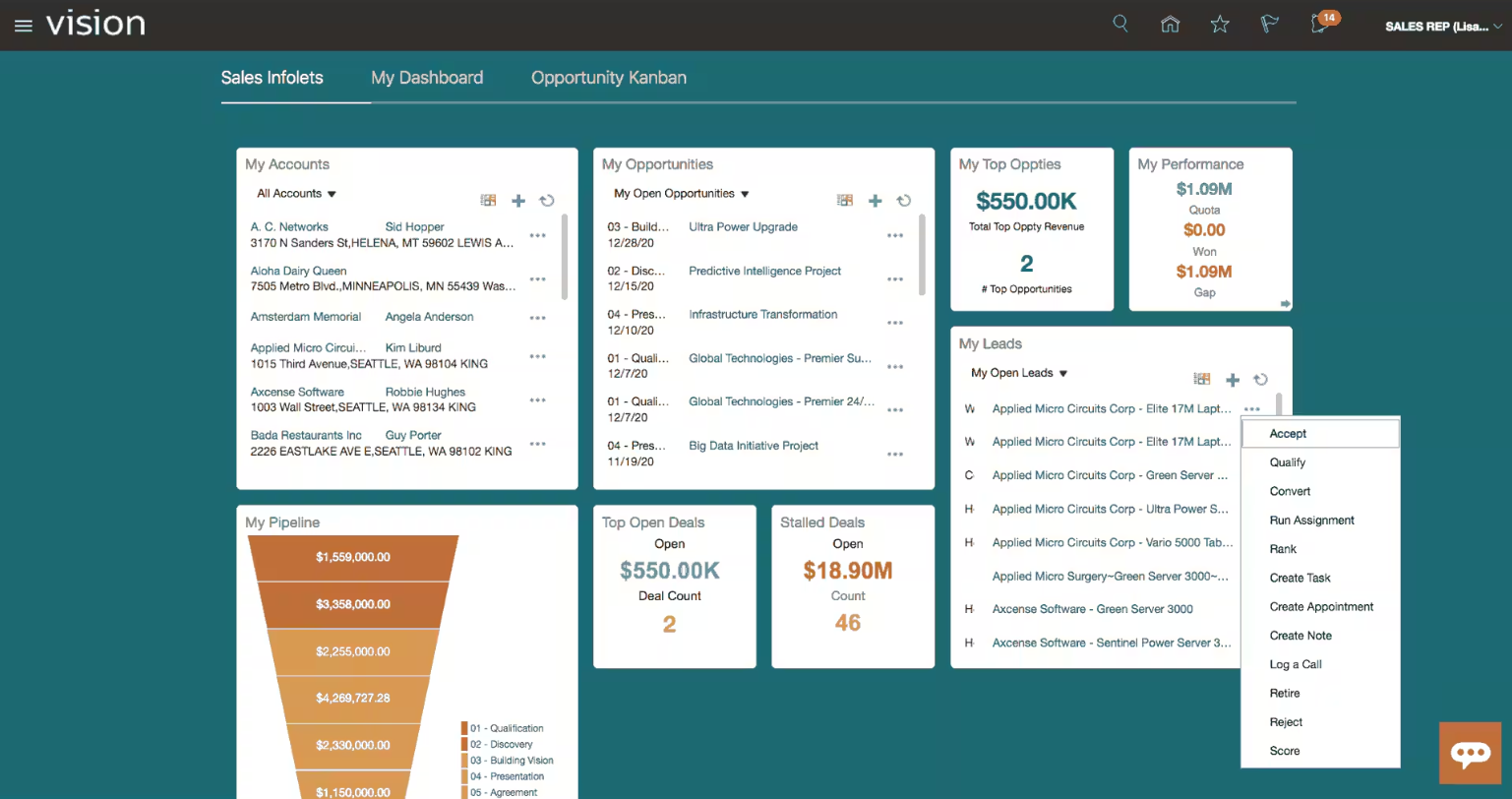The height and width of the screenshot is (799, 1512).
Task: Click the My Opportunities list scrollbar
Action: [x=921, y=254]
